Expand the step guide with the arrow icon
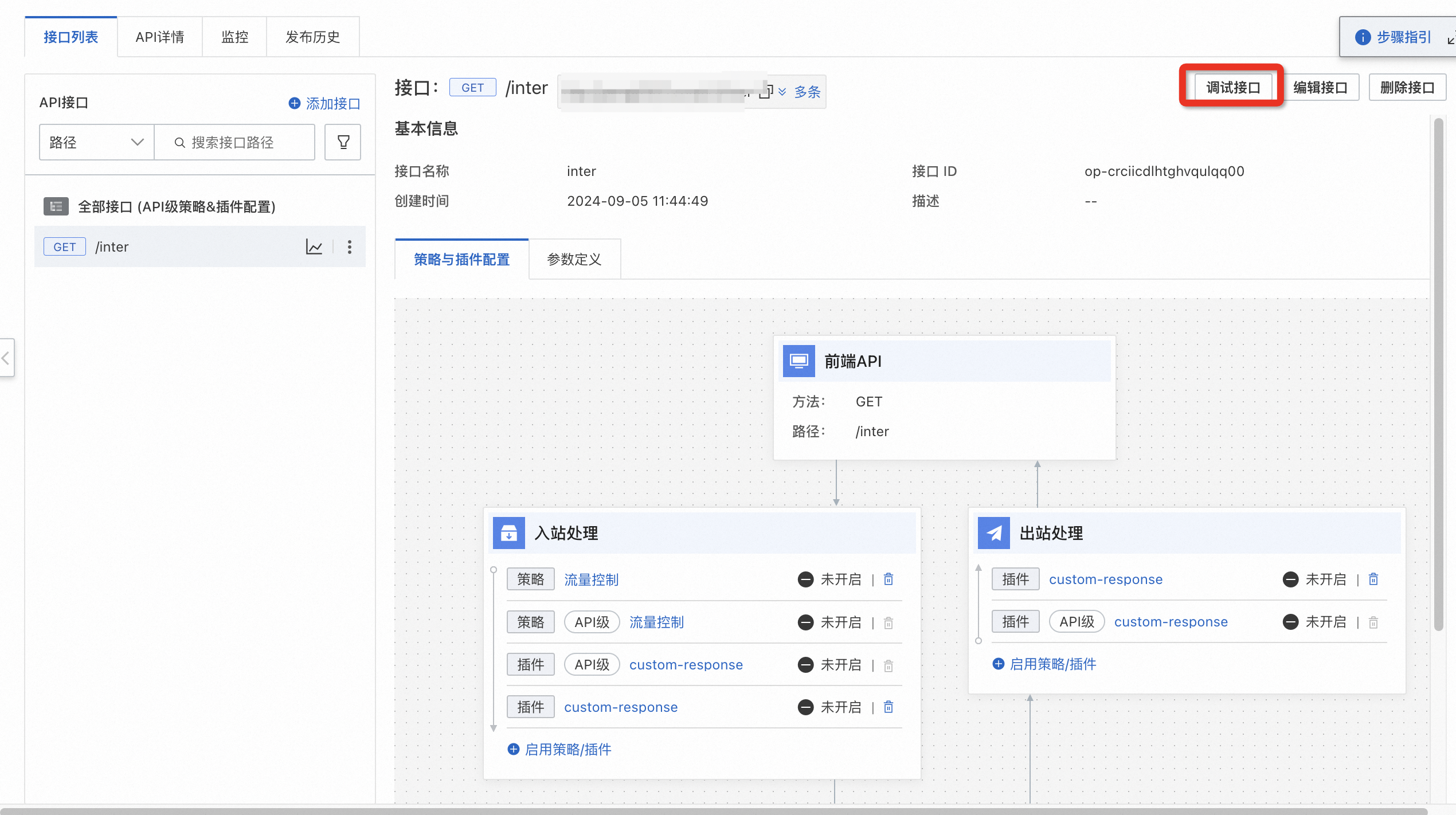Image resolution: width=1456 pixels, height=815 pixels. (1451, 37)
